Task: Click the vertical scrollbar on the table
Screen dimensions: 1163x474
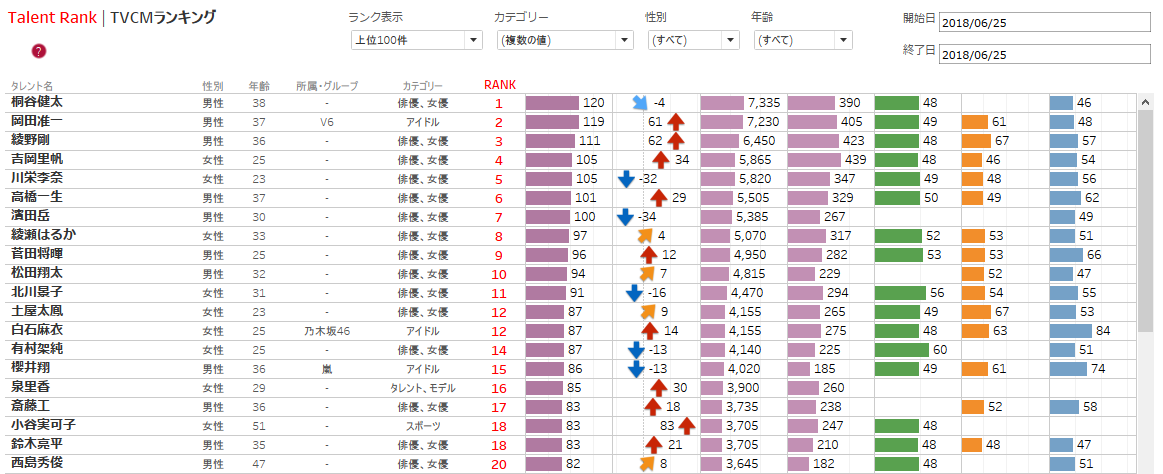Action: [1145, 220]
